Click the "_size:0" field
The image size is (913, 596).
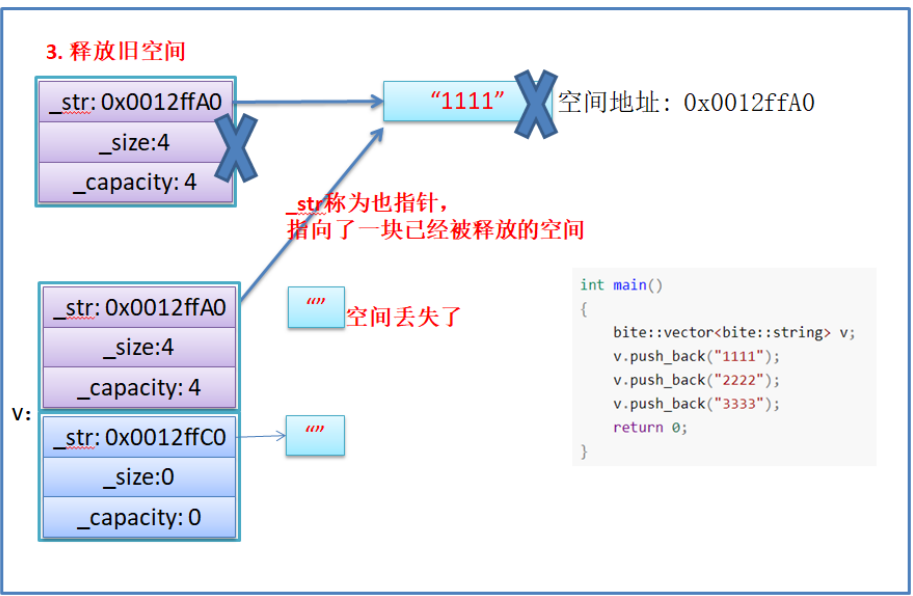[140, 477]
